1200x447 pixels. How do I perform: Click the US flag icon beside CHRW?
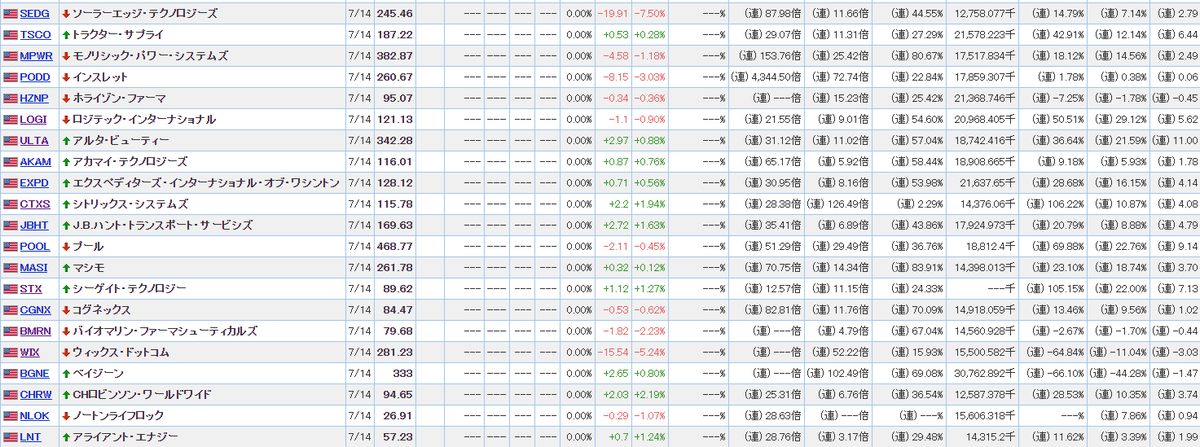pyautogui.click(x=10, y=394)
